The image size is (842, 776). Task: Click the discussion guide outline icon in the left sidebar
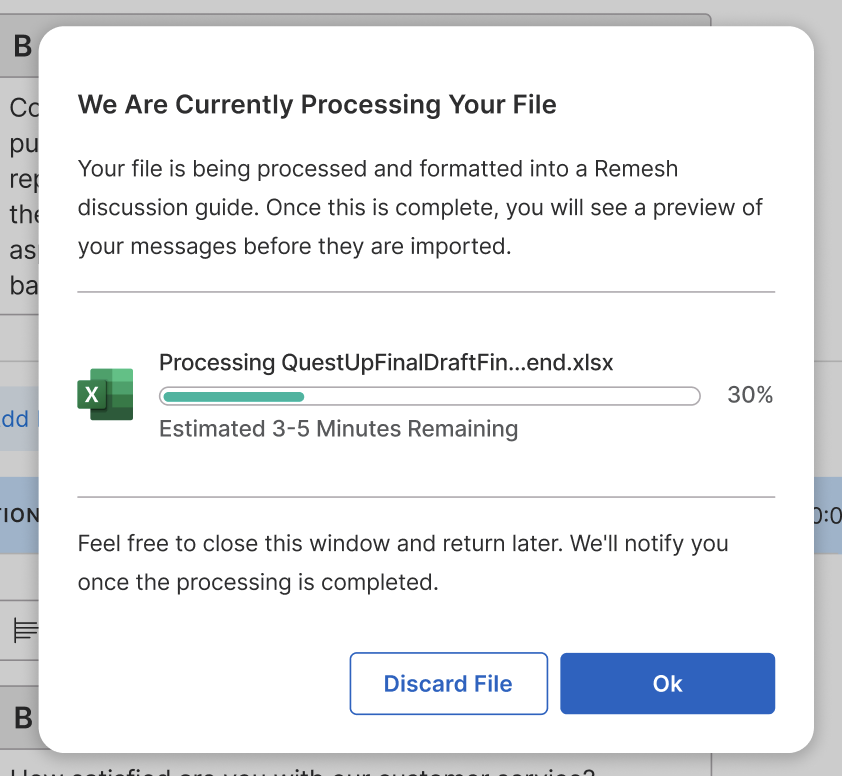click(x=24, y=631)
